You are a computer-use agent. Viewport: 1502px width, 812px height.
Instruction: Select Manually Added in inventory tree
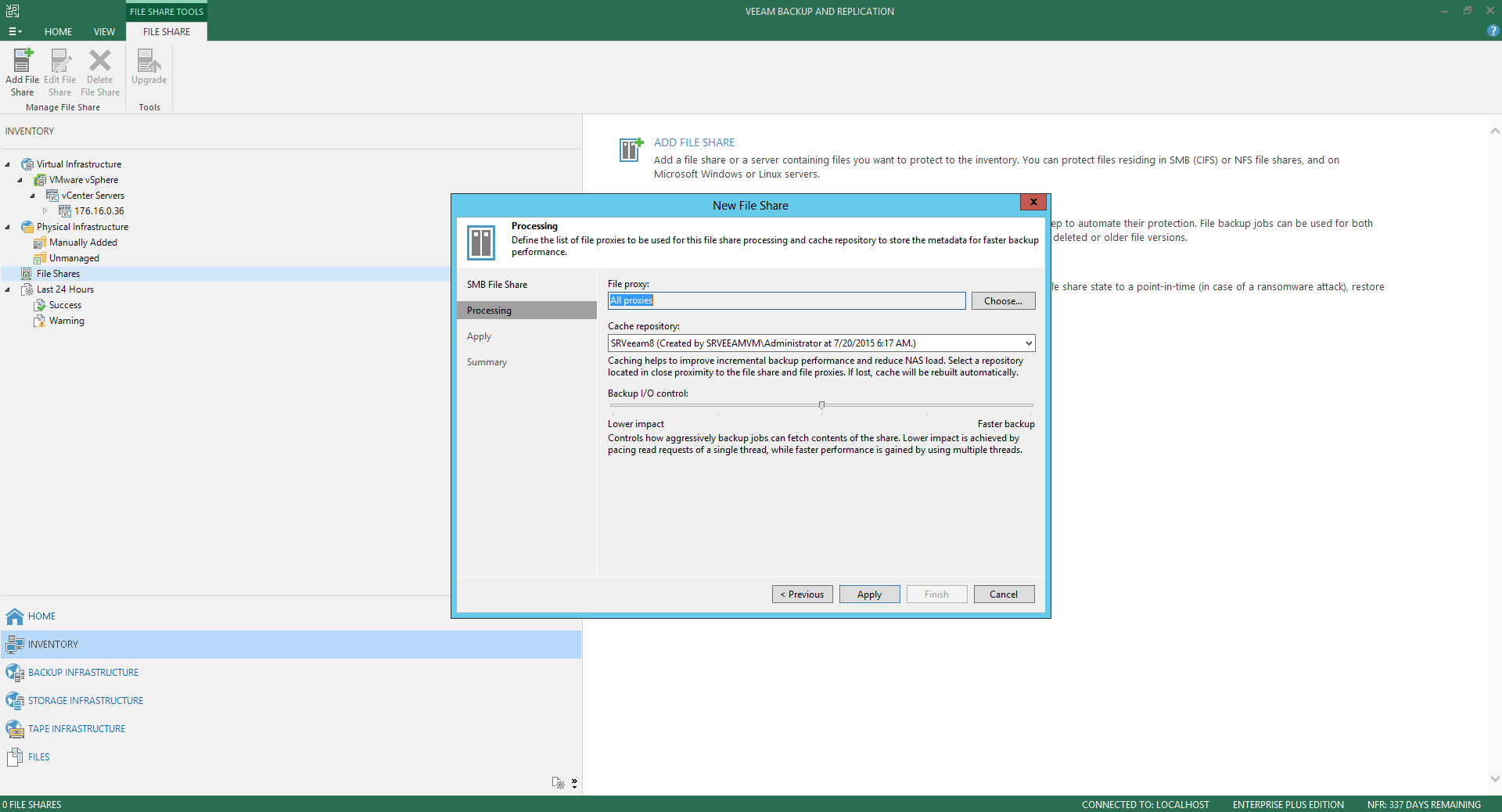(83, 243)
